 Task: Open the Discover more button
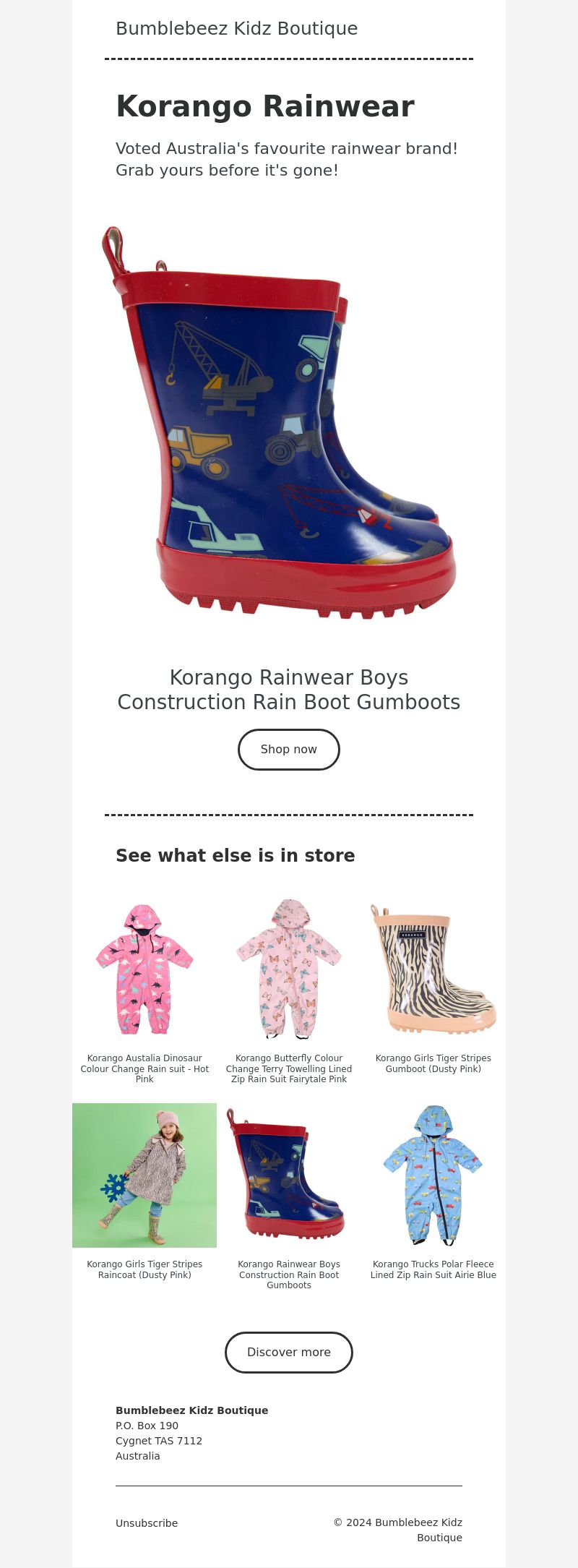click(x=289, y=1353)
